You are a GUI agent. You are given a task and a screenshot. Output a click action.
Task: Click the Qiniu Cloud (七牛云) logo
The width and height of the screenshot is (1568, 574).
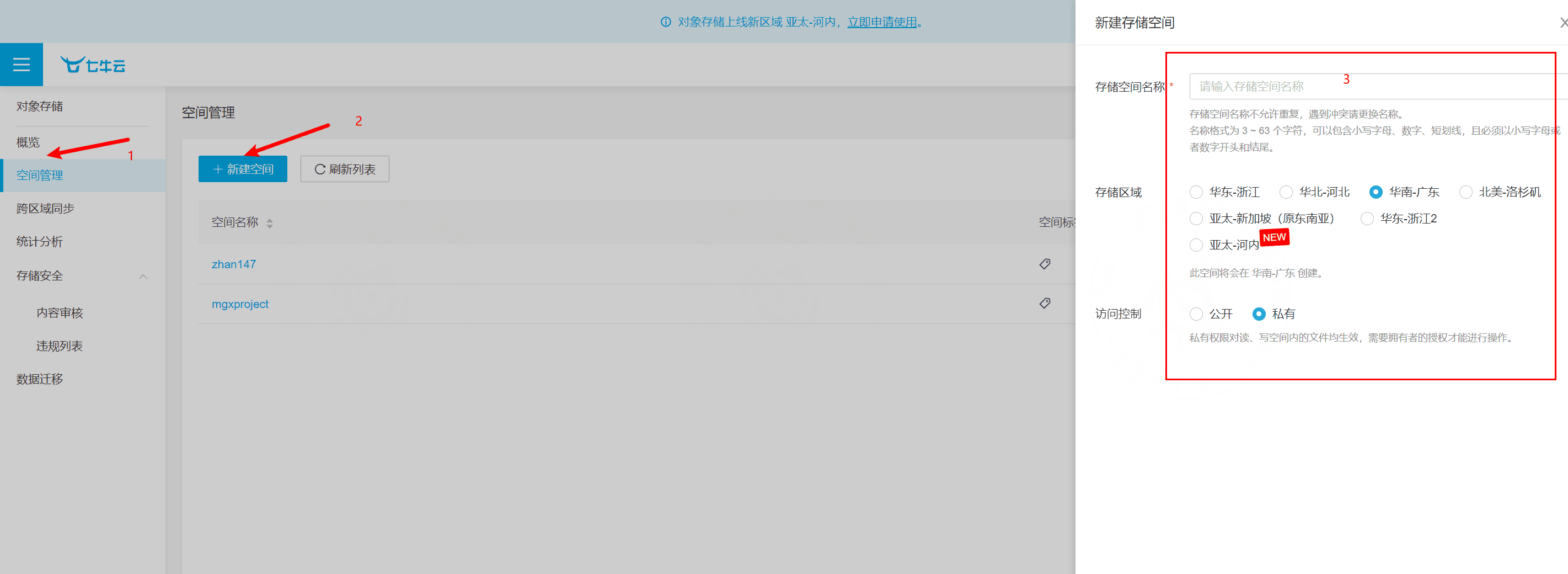[93, 65]
